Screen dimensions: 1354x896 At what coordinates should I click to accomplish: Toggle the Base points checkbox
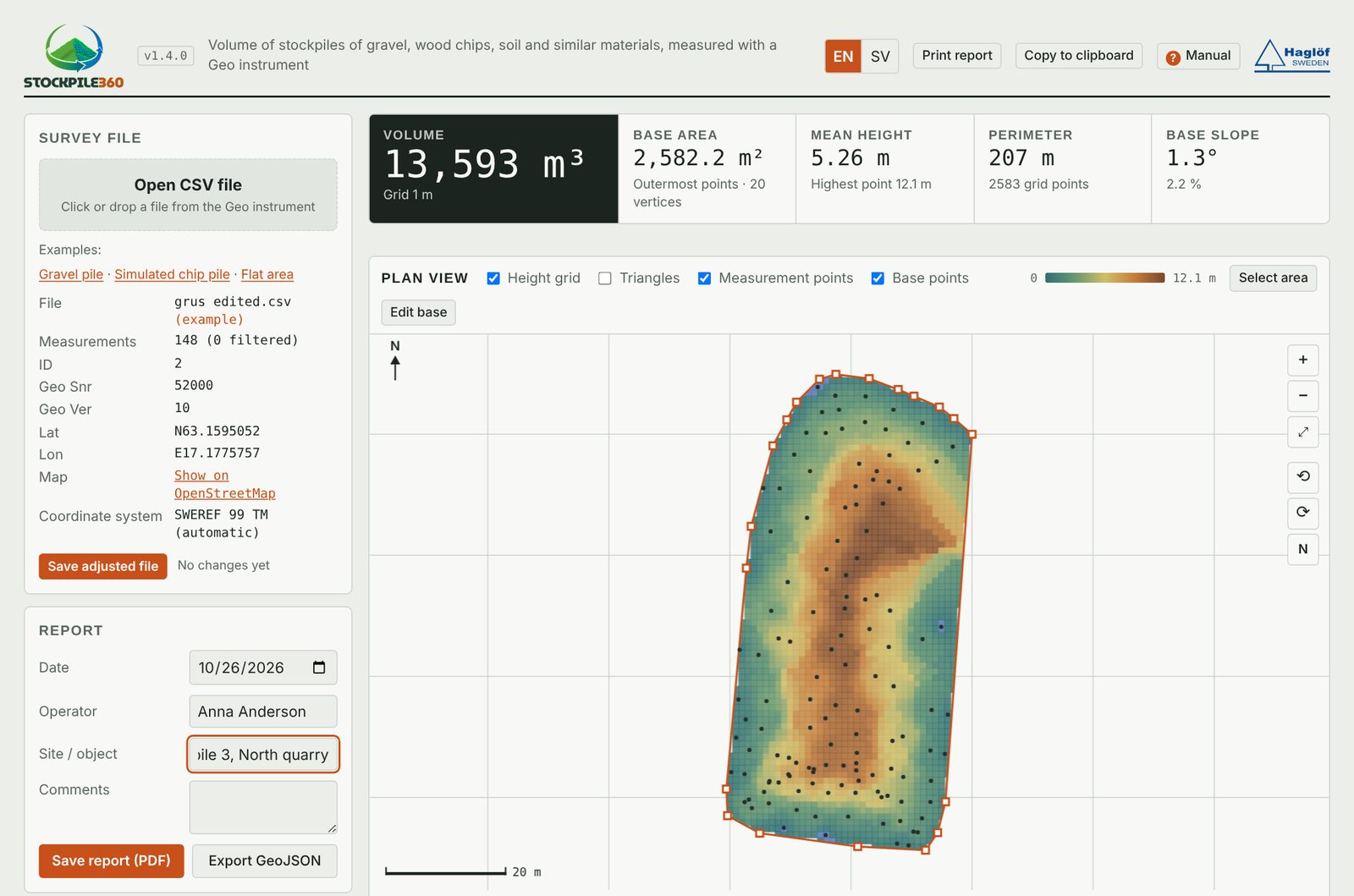coord(878,278)
